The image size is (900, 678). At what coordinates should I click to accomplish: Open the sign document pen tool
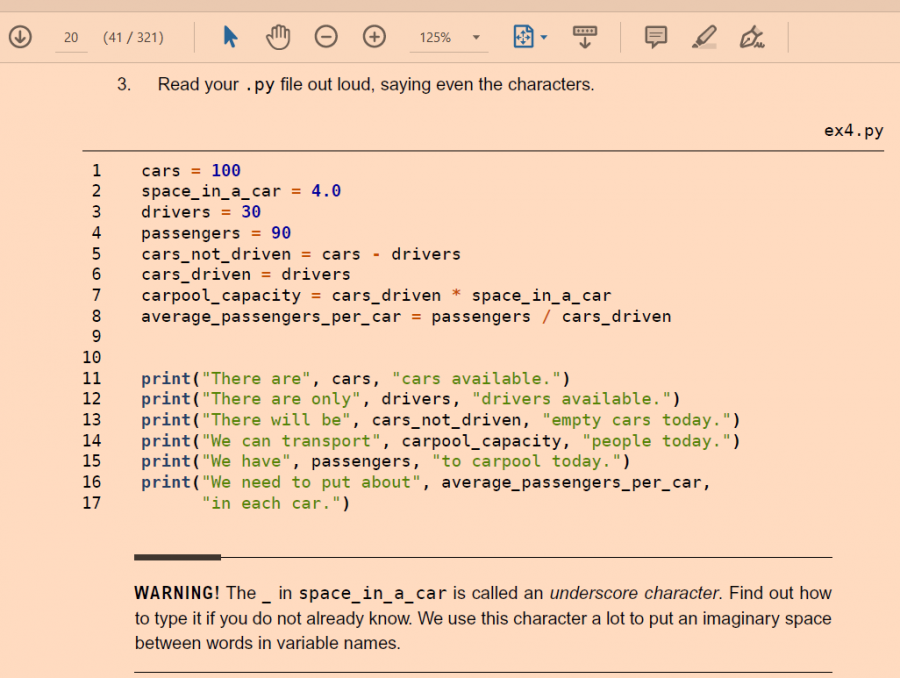click(752, 38)
